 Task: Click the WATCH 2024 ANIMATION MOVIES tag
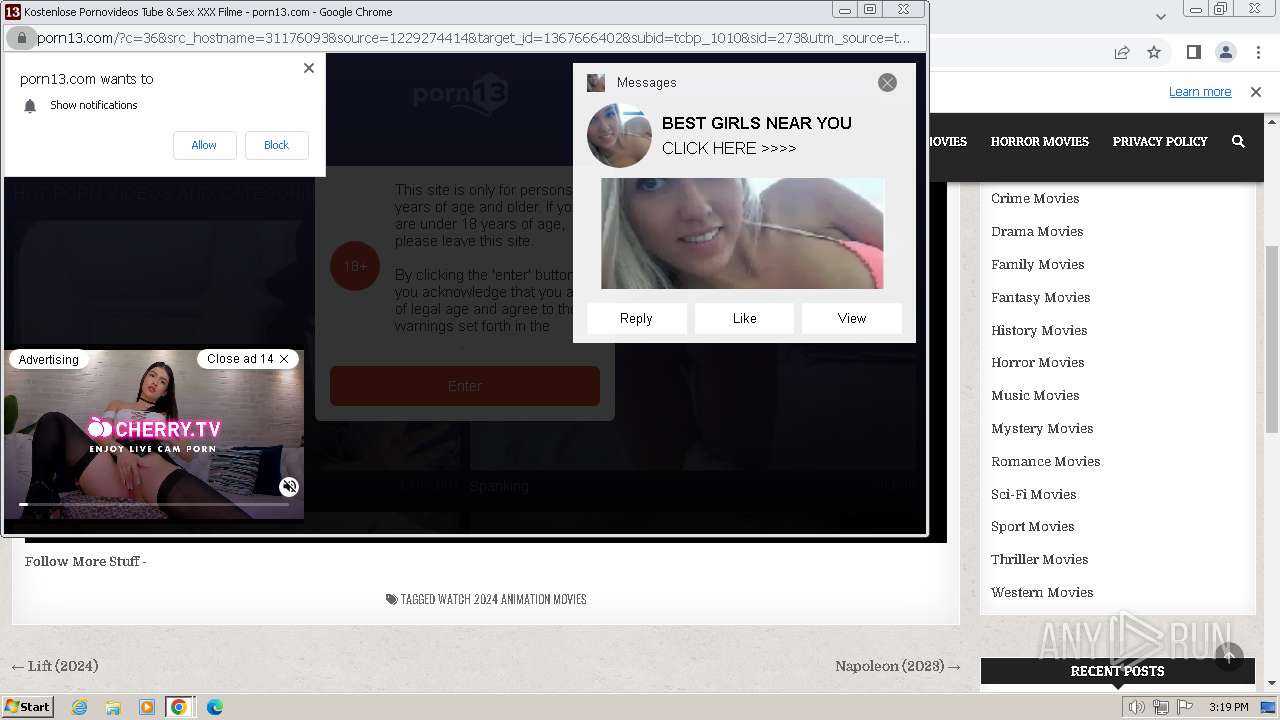coord(512,600)
